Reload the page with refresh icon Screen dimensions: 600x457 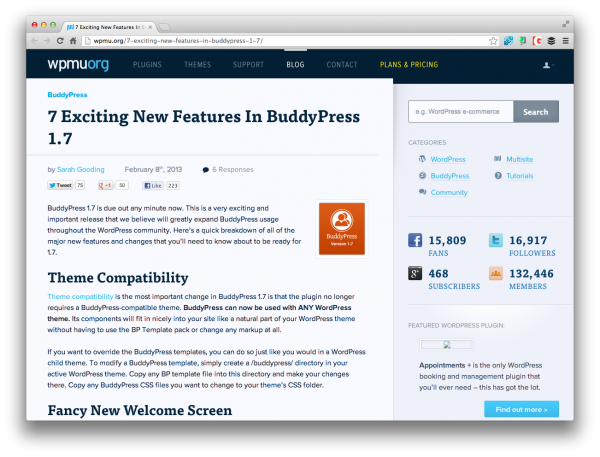(x=60, y=41)
